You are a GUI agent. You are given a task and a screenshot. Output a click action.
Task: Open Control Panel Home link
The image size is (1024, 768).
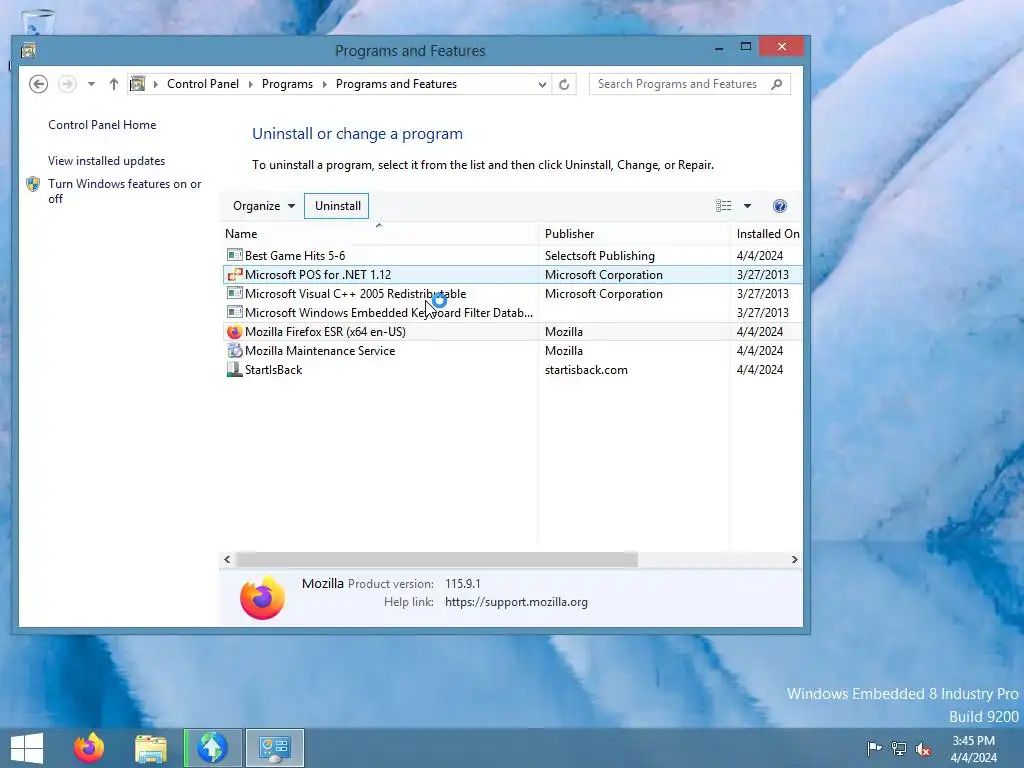[102, 125]
